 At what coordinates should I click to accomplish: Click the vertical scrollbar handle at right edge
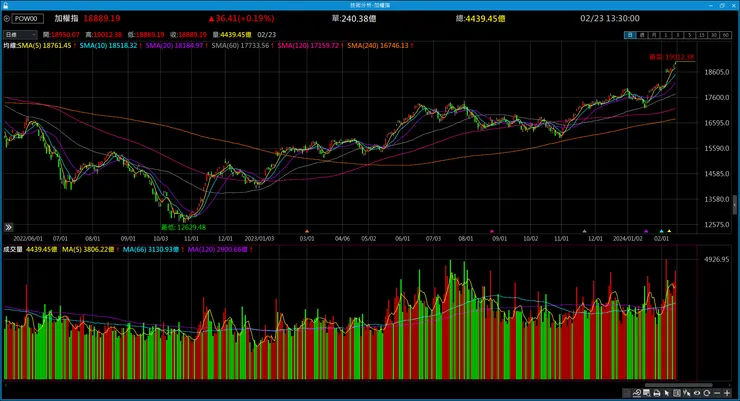tap(734, 204)
